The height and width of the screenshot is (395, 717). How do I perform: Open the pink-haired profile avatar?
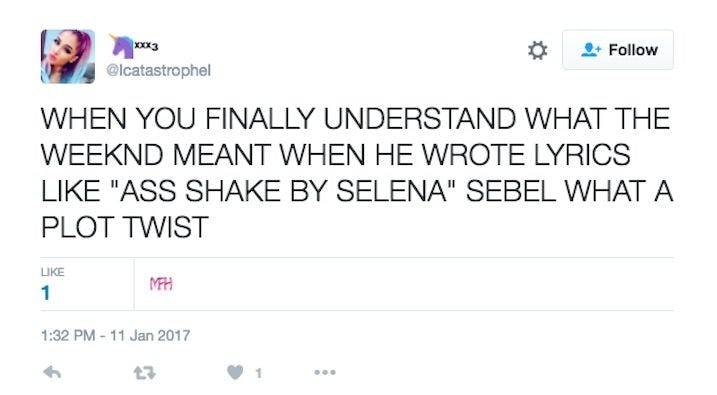[x=68, y=57]
